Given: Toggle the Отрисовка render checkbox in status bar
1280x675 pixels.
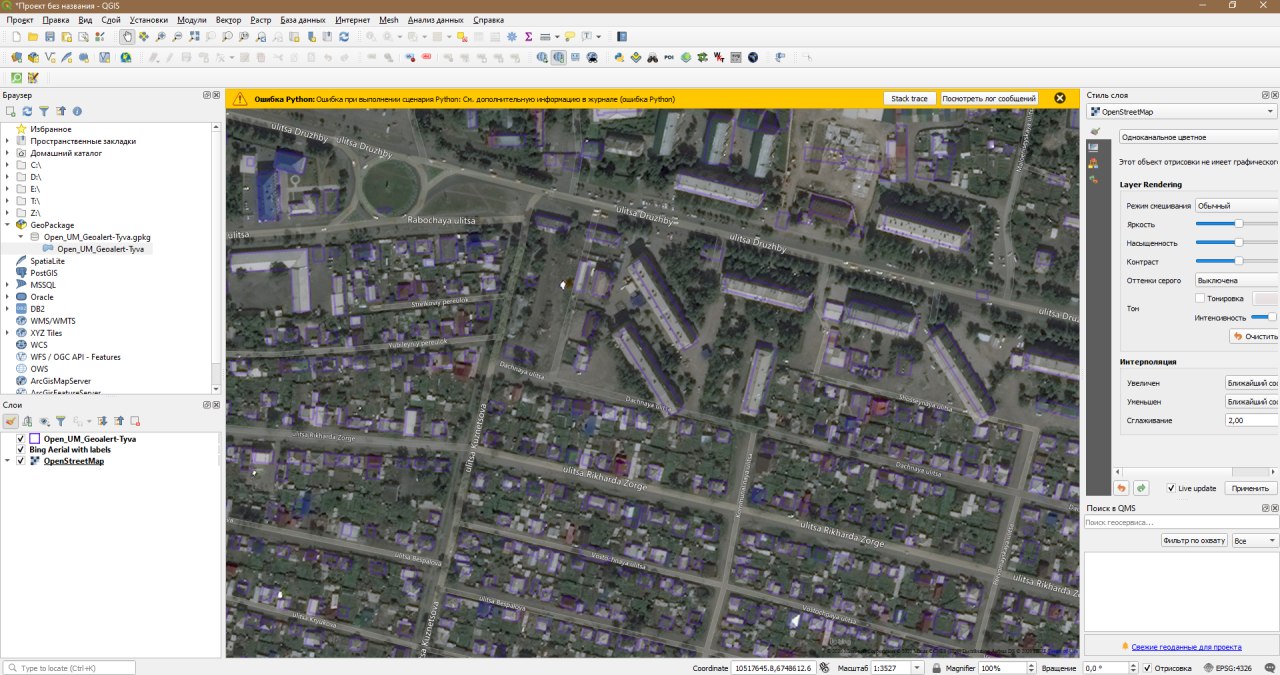Looking at the screenshot, I should 1147,667.
